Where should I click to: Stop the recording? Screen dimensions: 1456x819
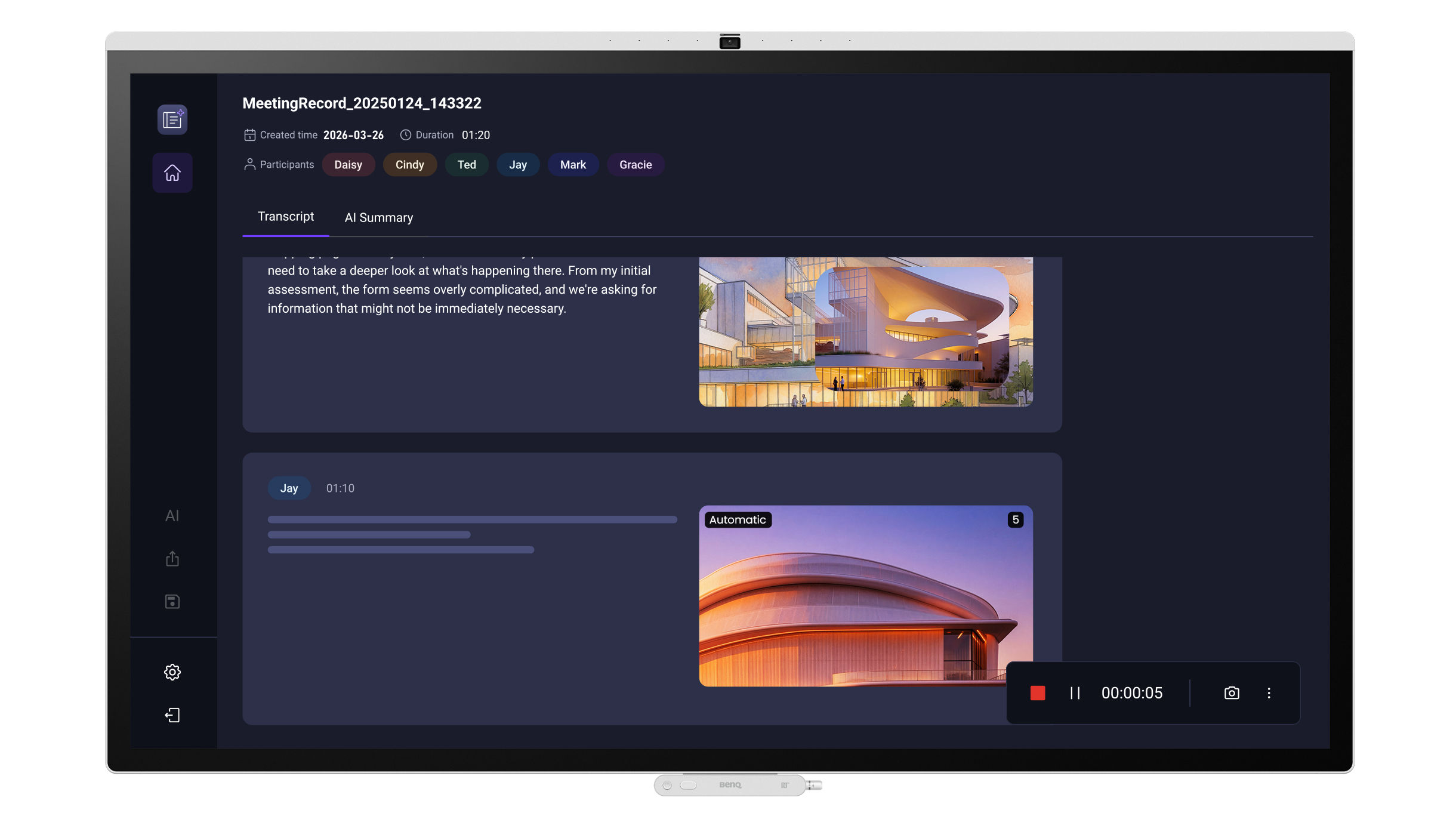(1038, 692)
